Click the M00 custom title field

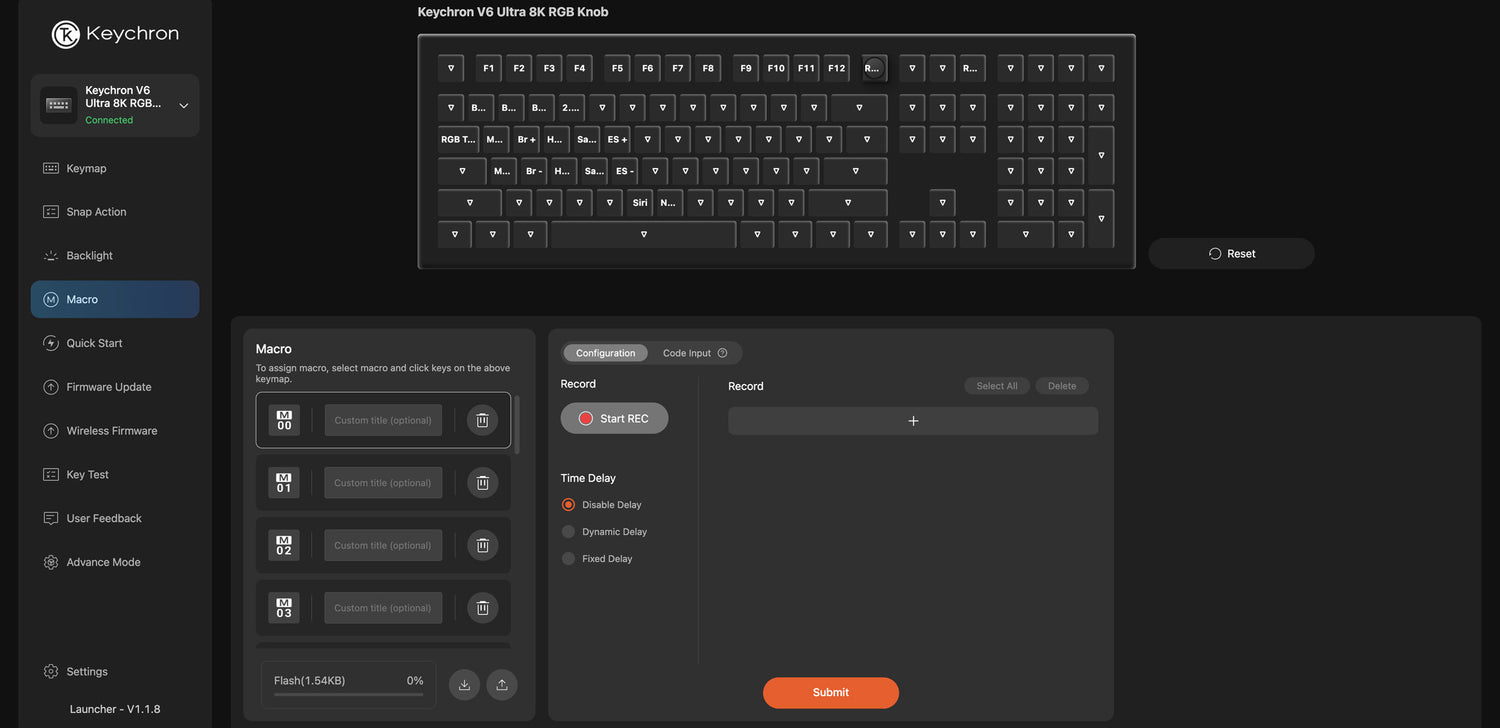pyautogui.click(x=383, y=420)
